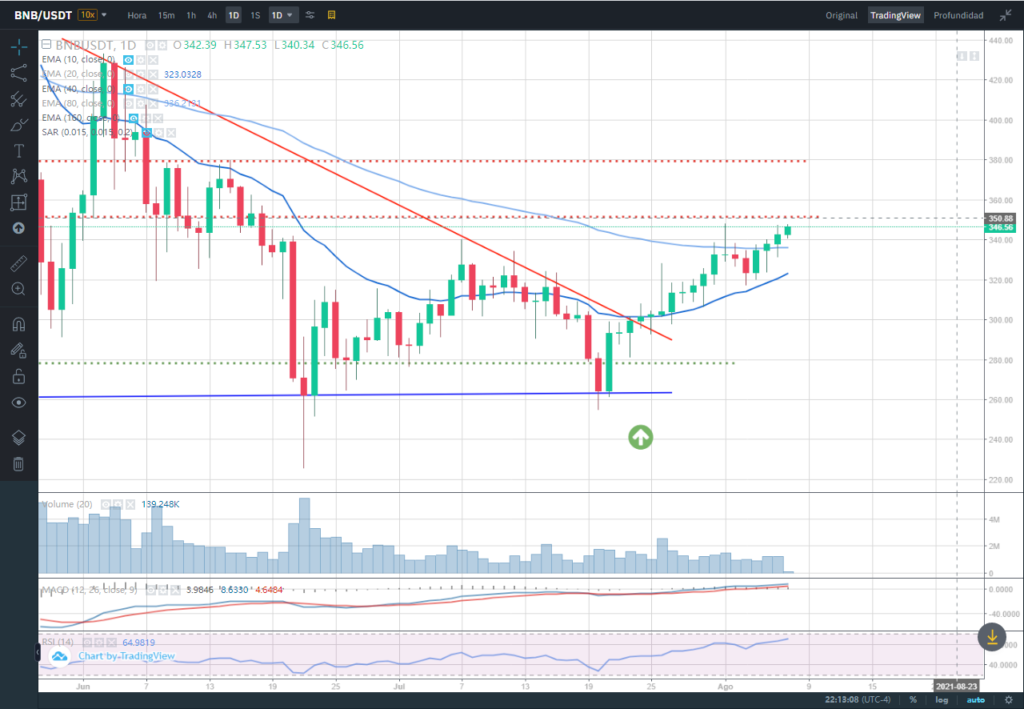Open settings gear for RSI (14)

pyautogui.click(x=99, y=642)
